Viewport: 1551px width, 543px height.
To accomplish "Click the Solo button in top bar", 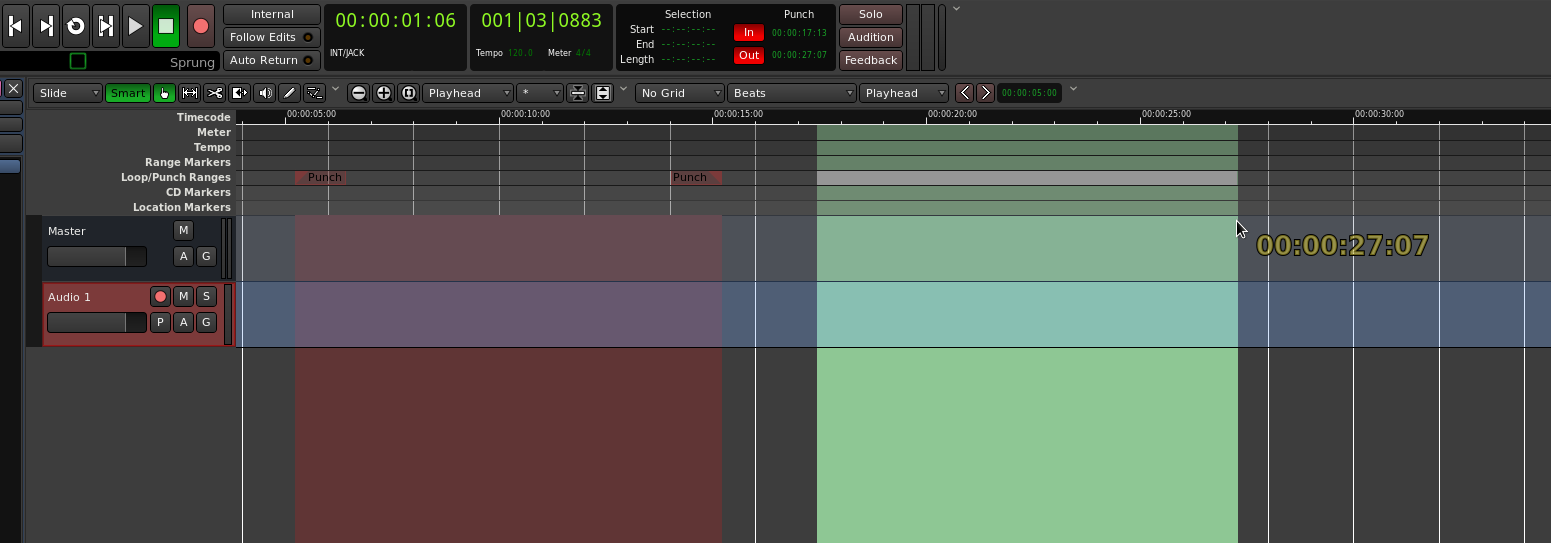I will (870, 14).
